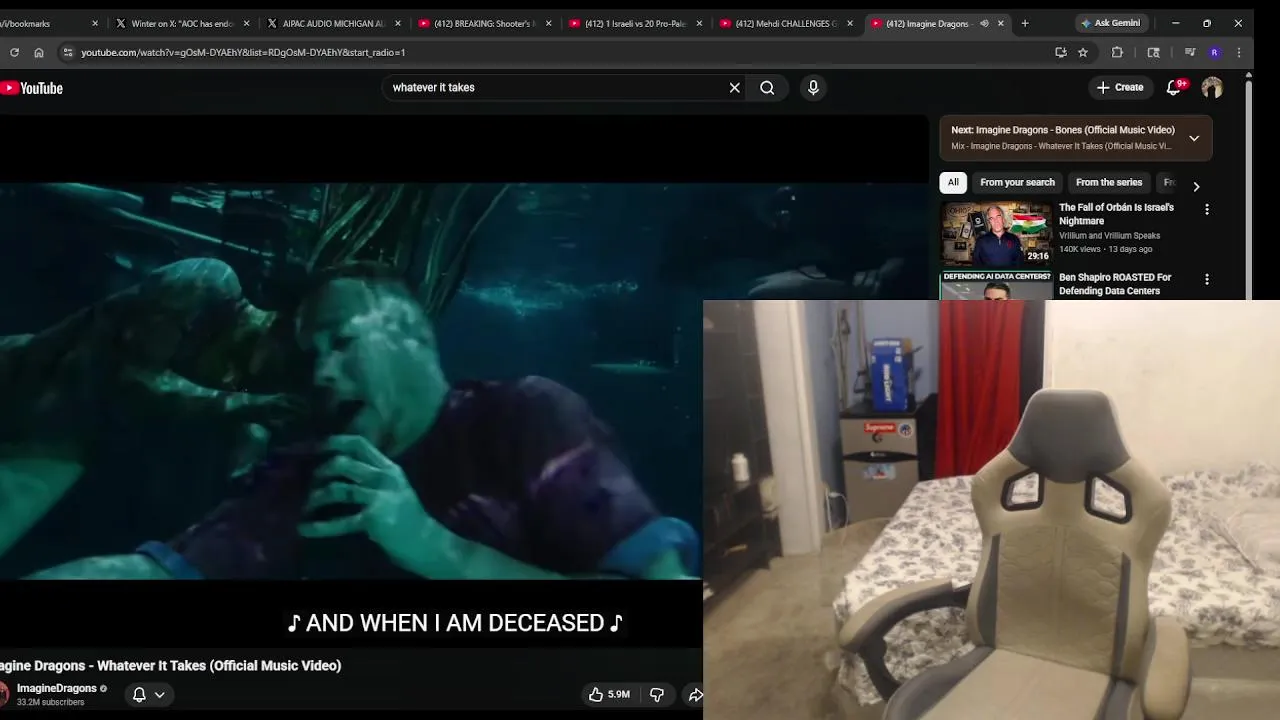Show more filter chips with the arrow
Screen dimensions: 1280x720
point(1196,186)
